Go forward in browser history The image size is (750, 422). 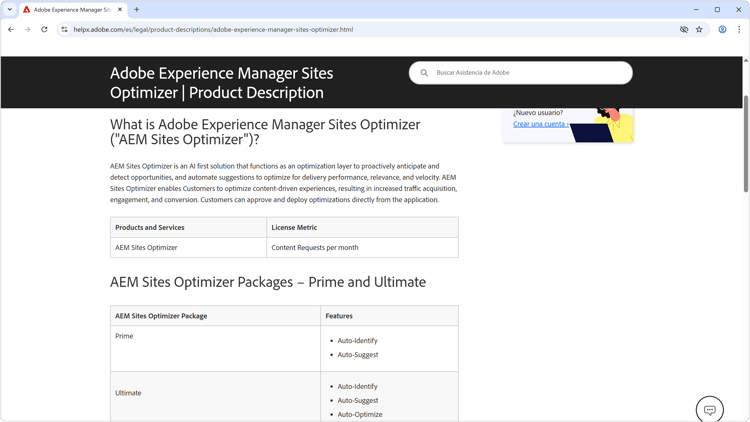tap(27, 29)
